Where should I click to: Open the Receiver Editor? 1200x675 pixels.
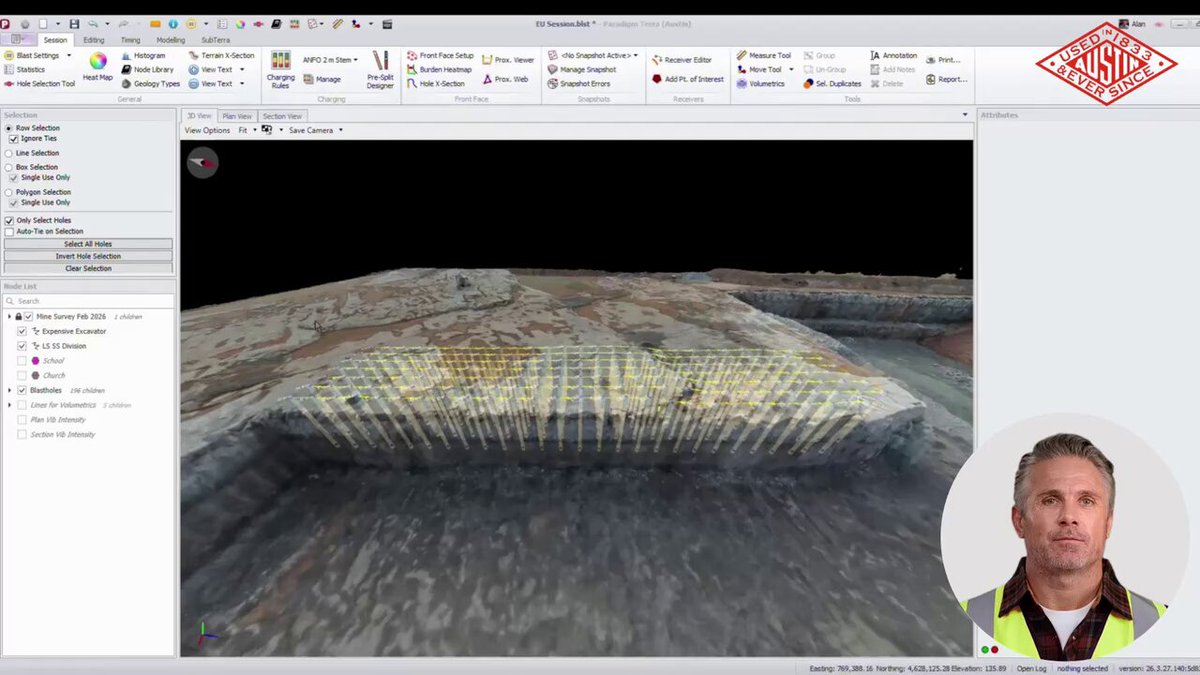tap(681, 60)
